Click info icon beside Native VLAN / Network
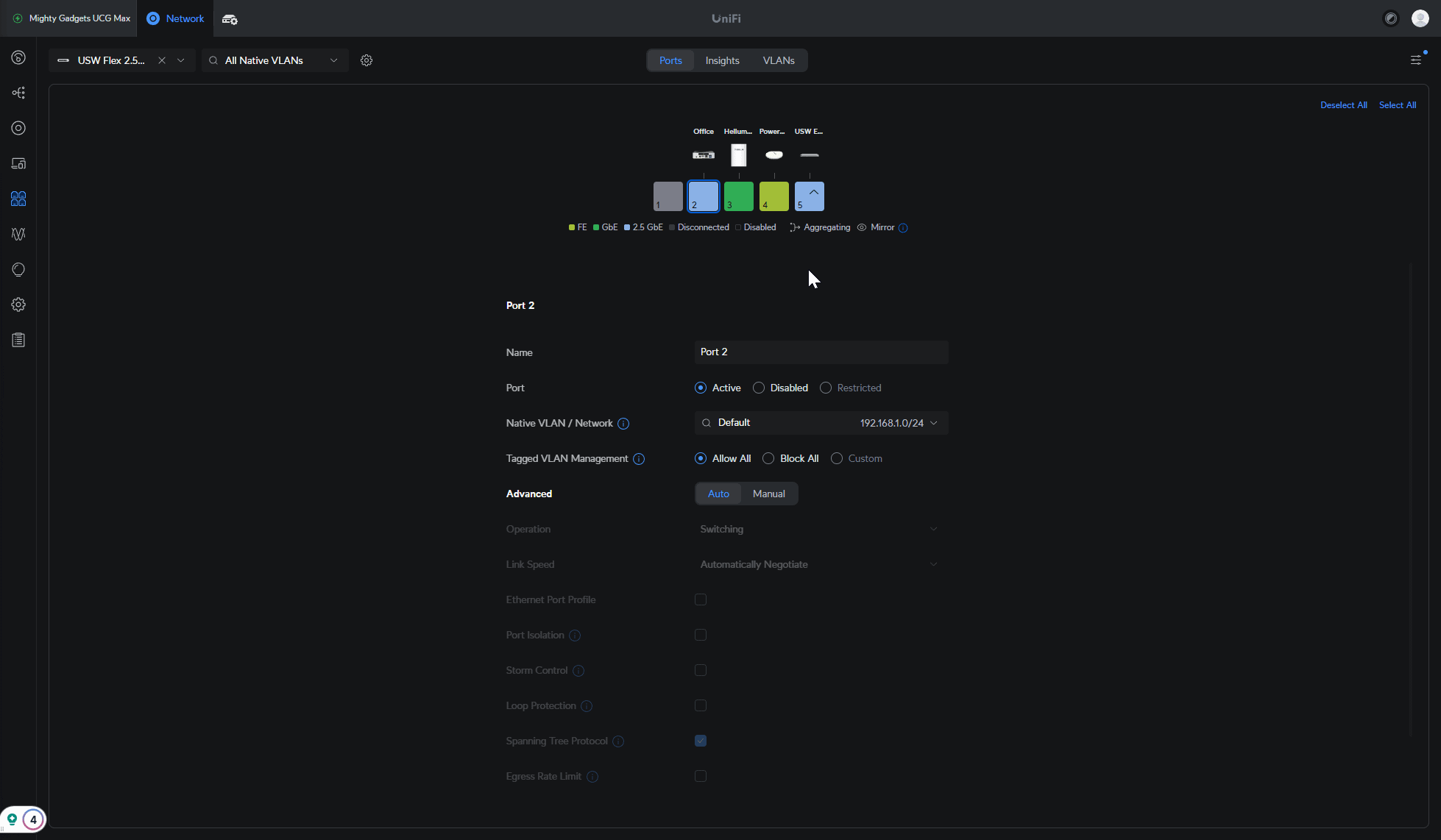The width and height of the screenshot is (1441, 840). tap(623, 424)
